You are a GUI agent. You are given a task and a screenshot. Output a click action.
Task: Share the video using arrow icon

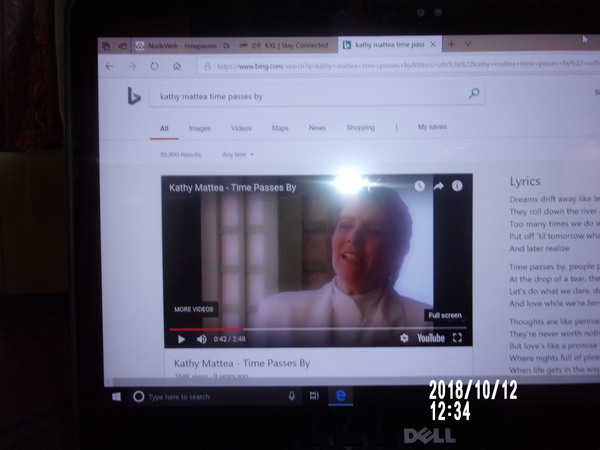[438, 186]
